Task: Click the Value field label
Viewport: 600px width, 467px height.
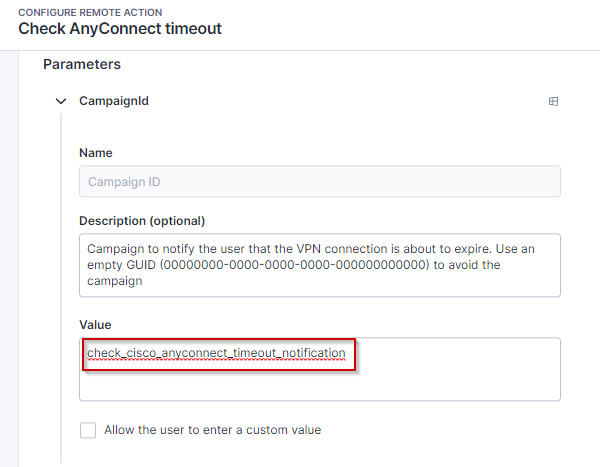Action: coord(95,325)
